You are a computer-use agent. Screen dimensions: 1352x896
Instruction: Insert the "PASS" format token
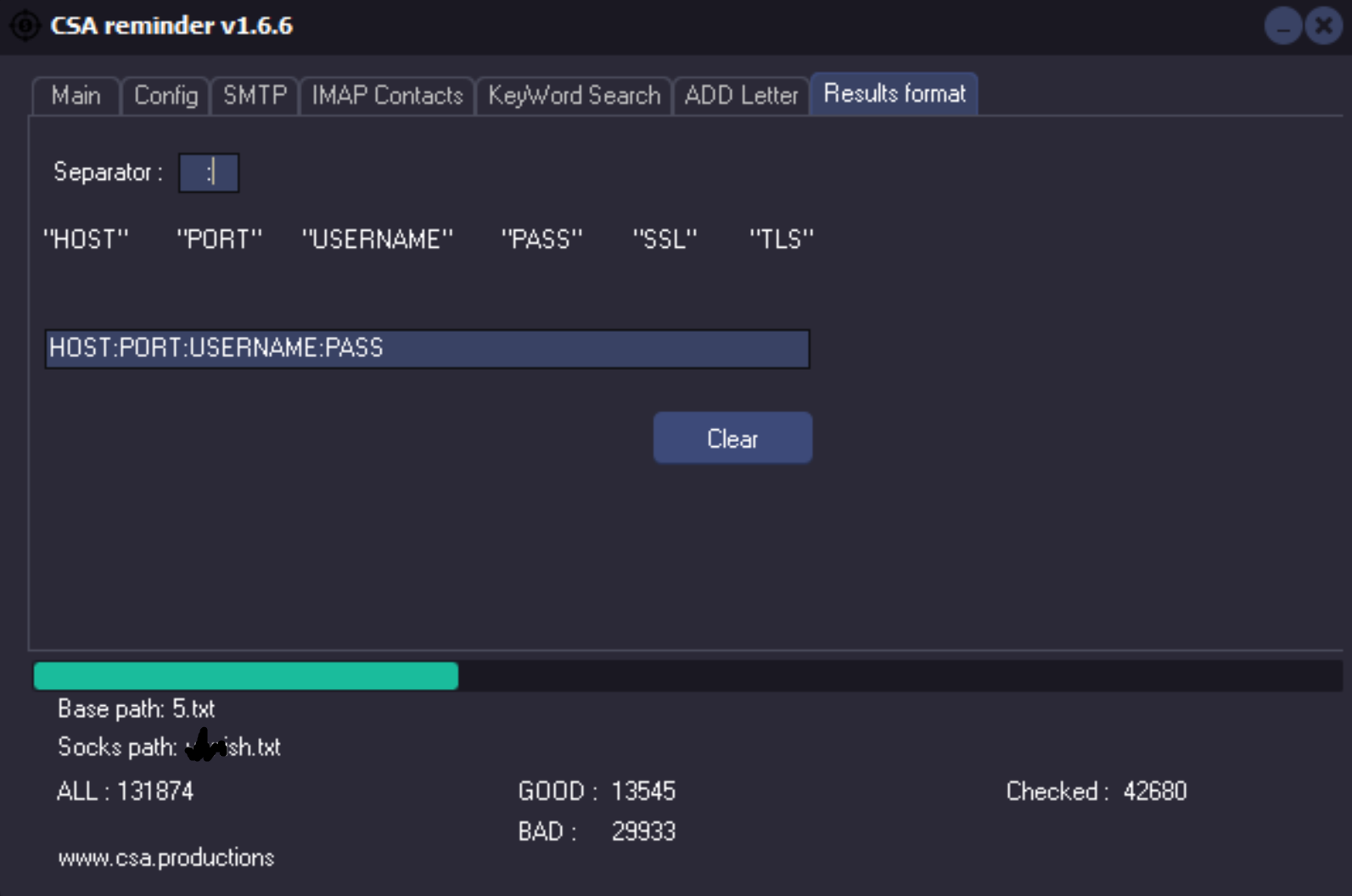click(x=542, y=240)
